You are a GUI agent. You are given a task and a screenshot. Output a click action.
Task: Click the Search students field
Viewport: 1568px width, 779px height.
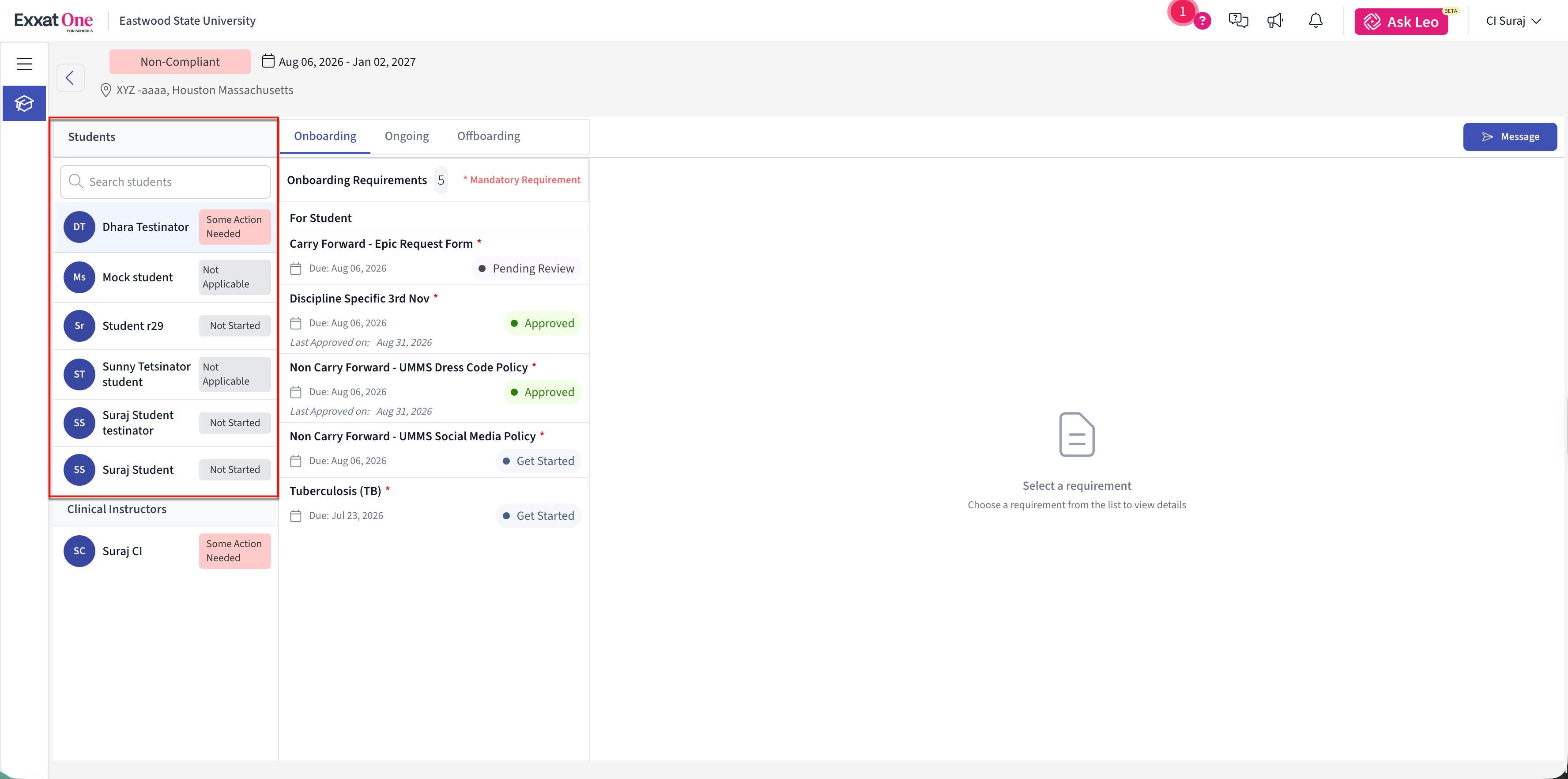tap(166, 182)
